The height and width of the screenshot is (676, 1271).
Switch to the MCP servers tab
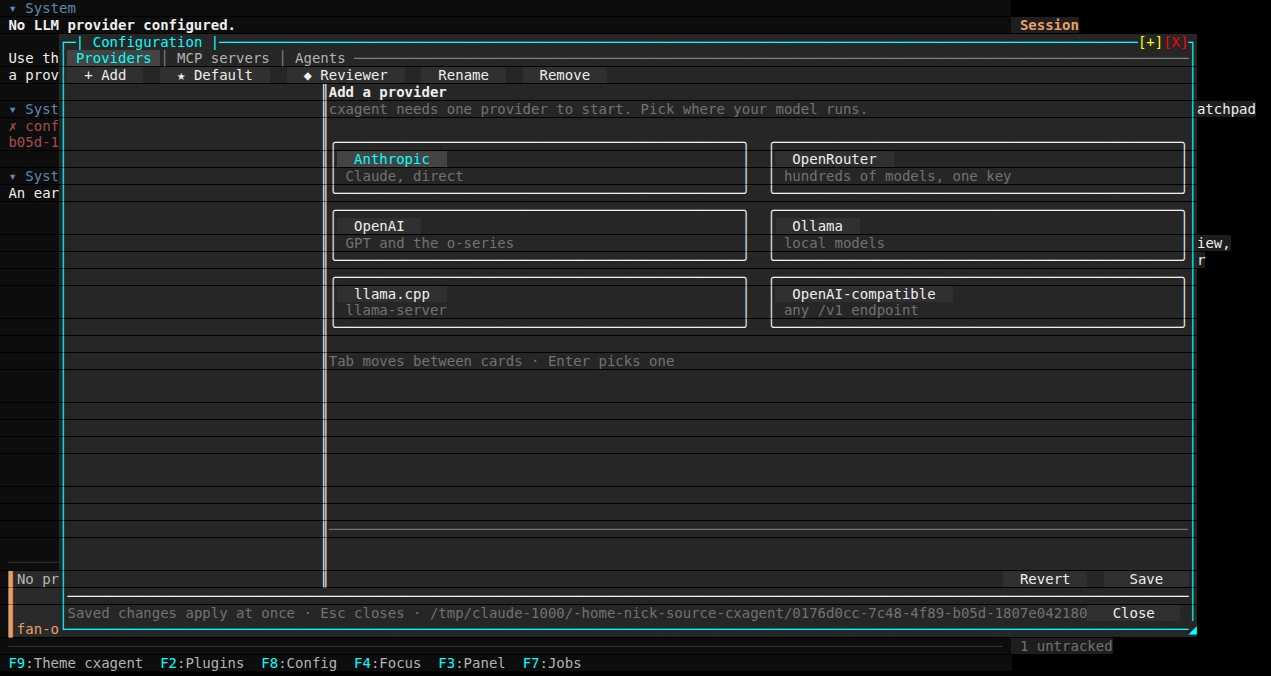(x=223, y=58)
